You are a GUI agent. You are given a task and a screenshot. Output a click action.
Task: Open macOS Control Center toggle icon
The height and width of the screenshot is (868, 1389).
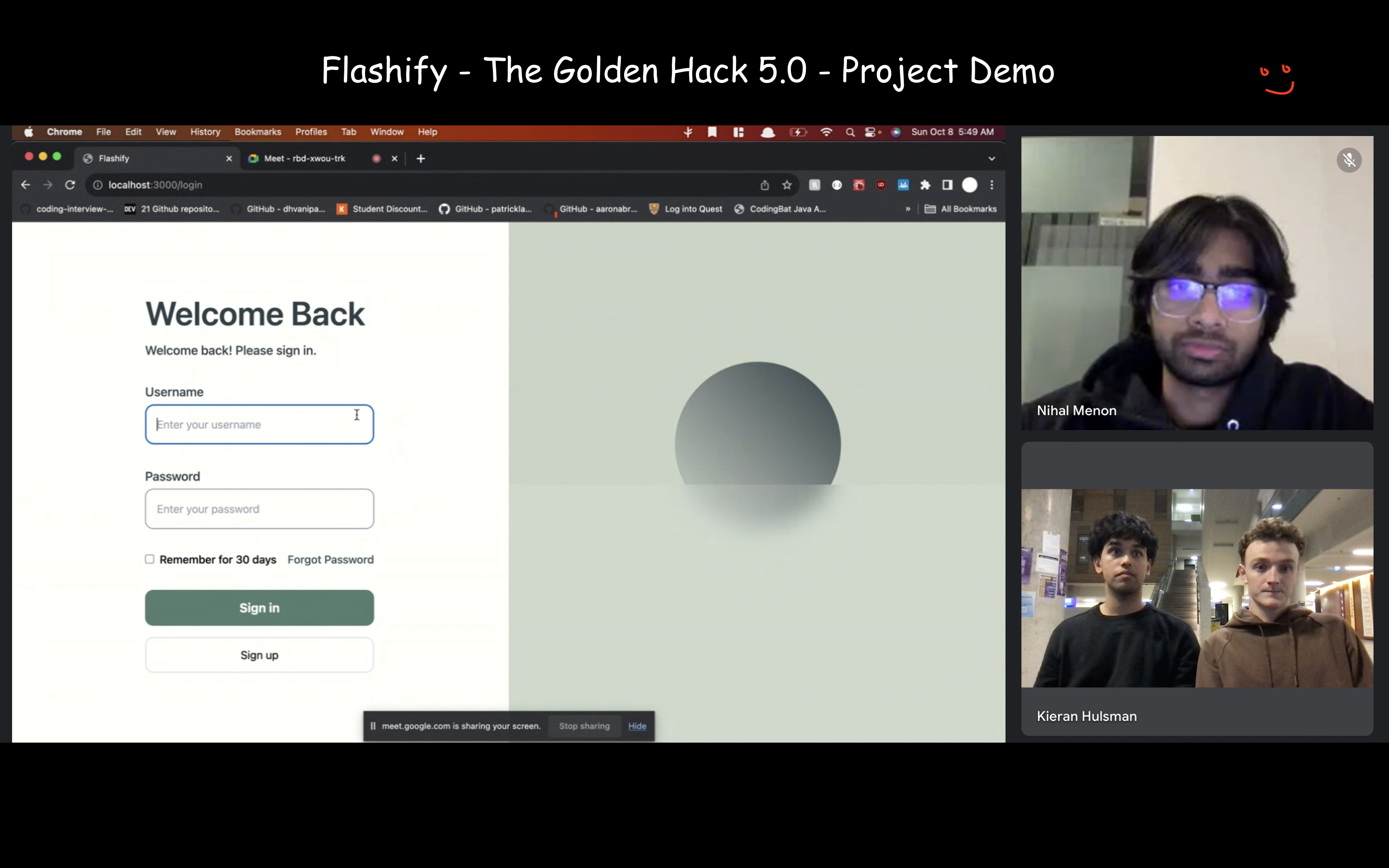871,132
